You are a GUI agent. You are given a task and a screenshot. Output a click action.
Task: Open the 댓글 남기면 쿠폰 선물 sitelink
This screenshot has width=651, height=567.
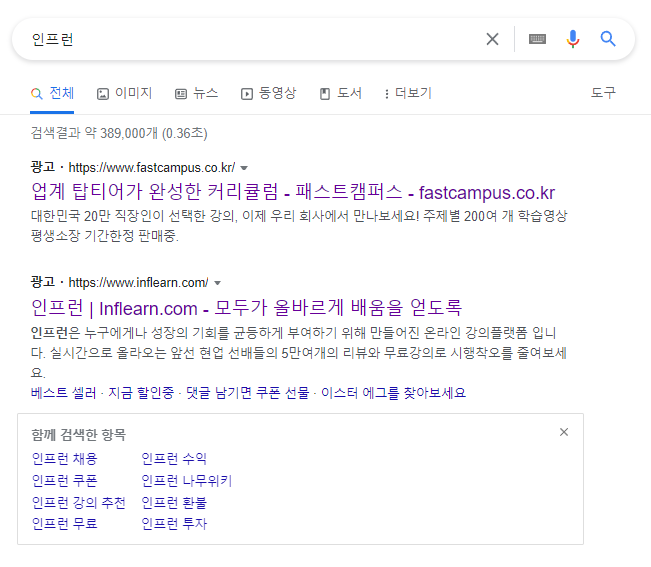pos(247,393)
